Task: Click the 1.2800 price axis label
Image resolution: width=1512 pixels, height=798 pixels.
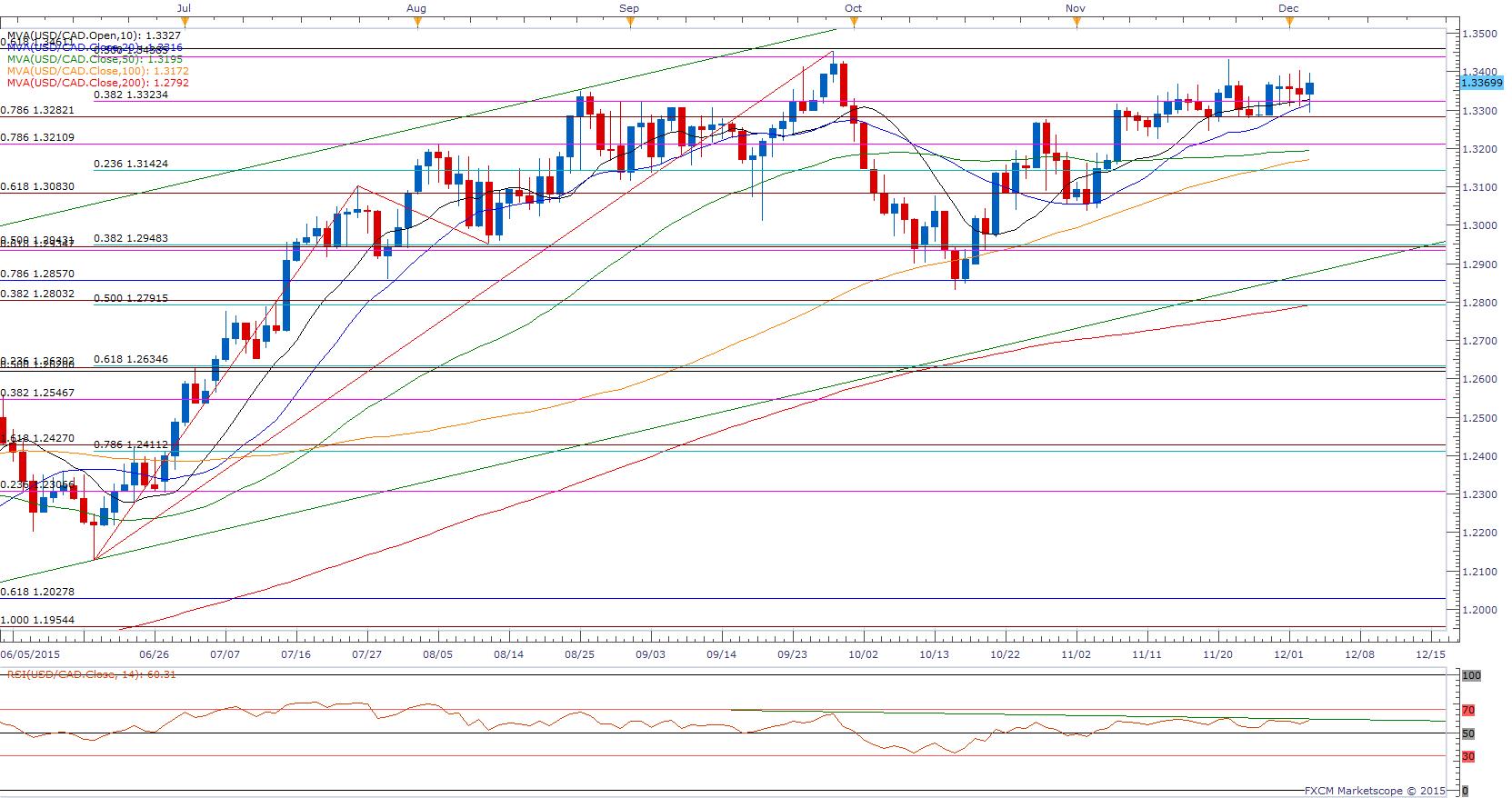Action: (1479, 303)
